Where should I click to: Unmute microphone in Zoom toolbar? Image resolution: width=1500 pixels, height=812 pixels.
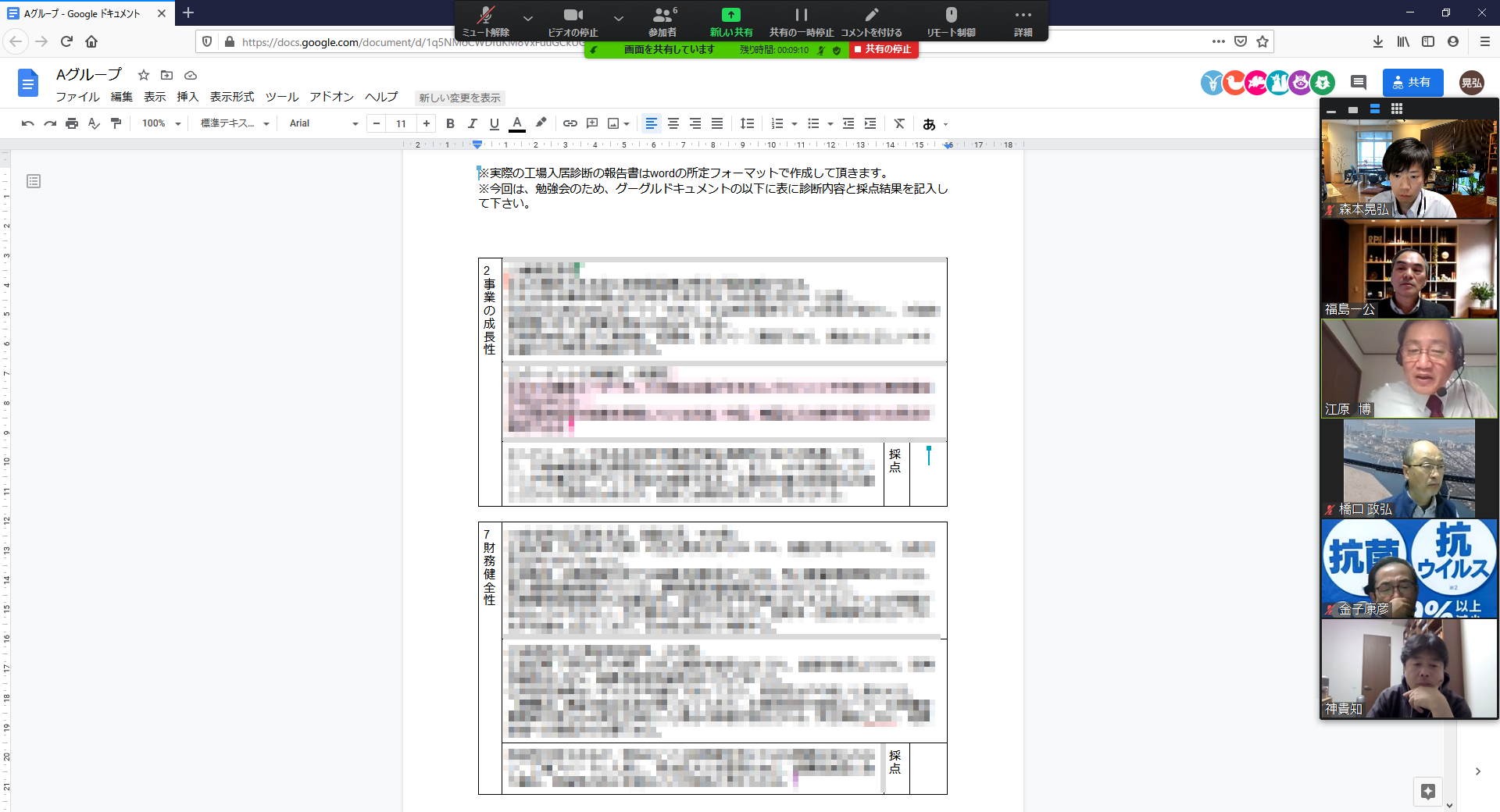pos(486,21)
